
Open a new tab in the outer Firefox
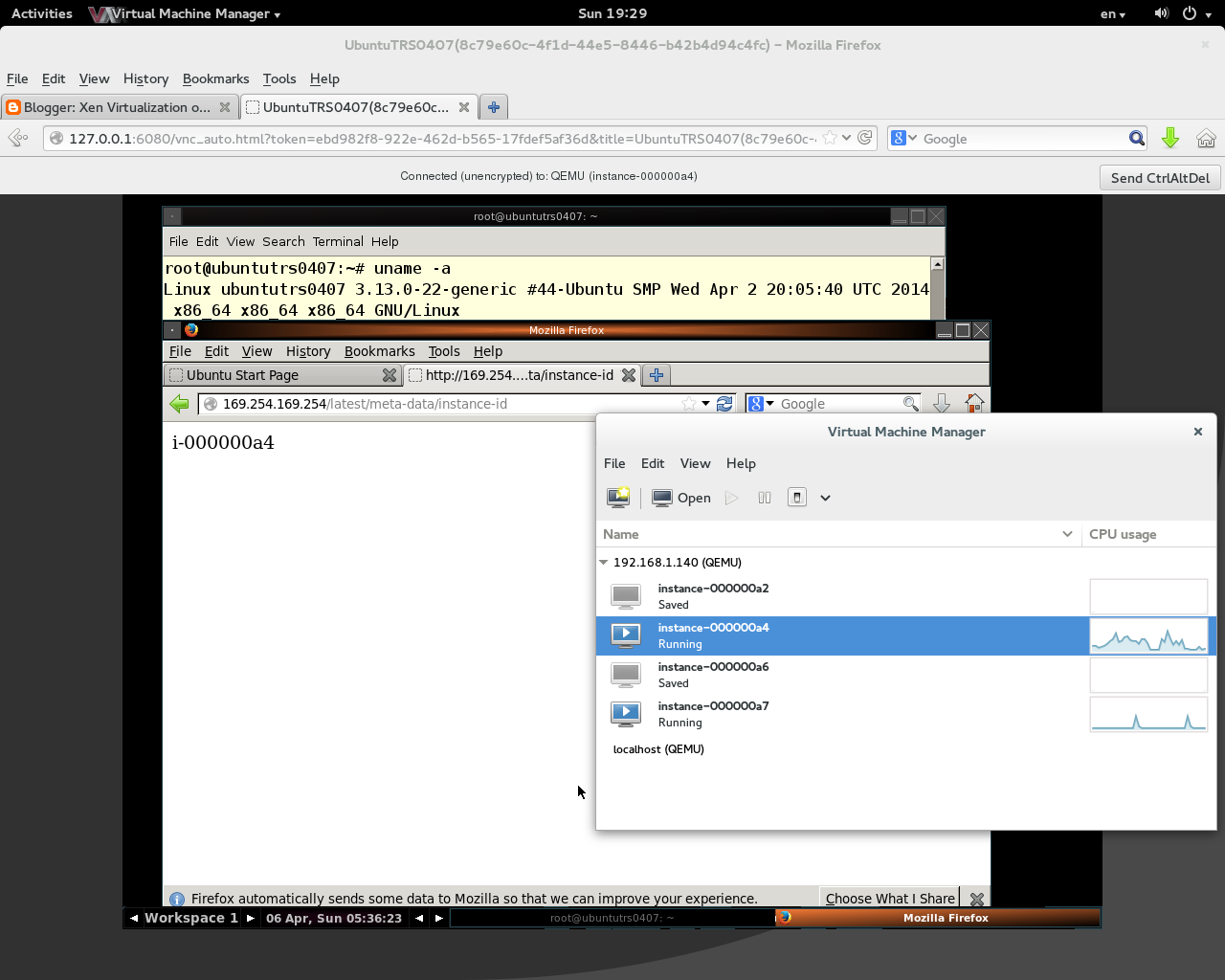493,107
